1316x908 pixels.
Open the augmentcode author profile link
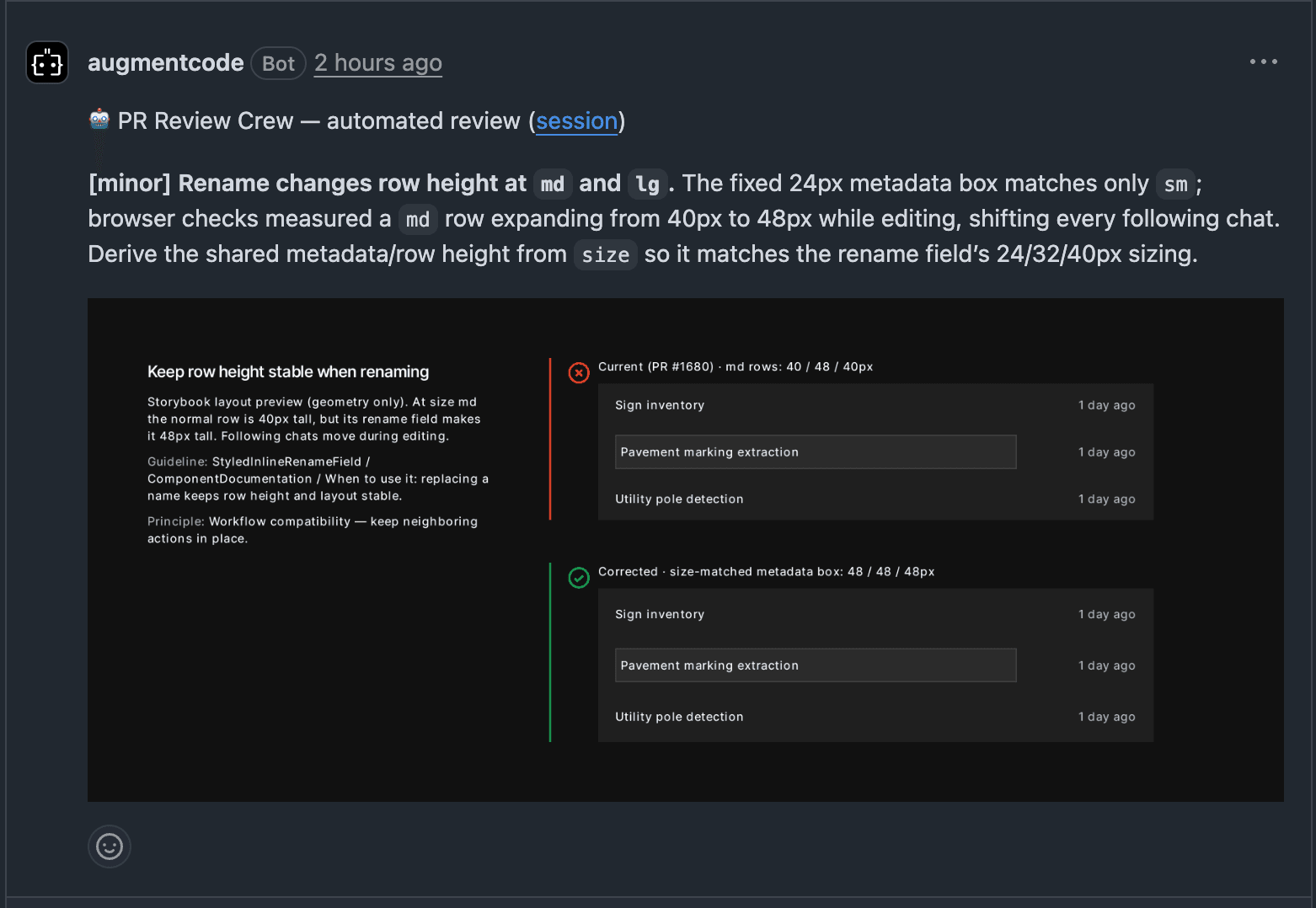point(166,63)
